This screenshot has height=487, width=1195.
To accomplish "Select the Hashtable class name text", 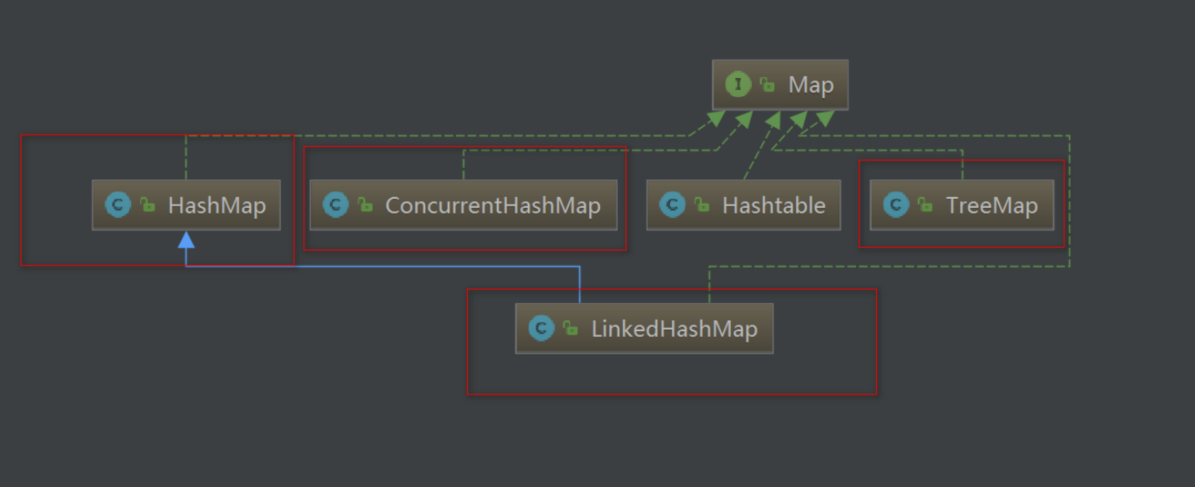I will [x=773, y=206].
